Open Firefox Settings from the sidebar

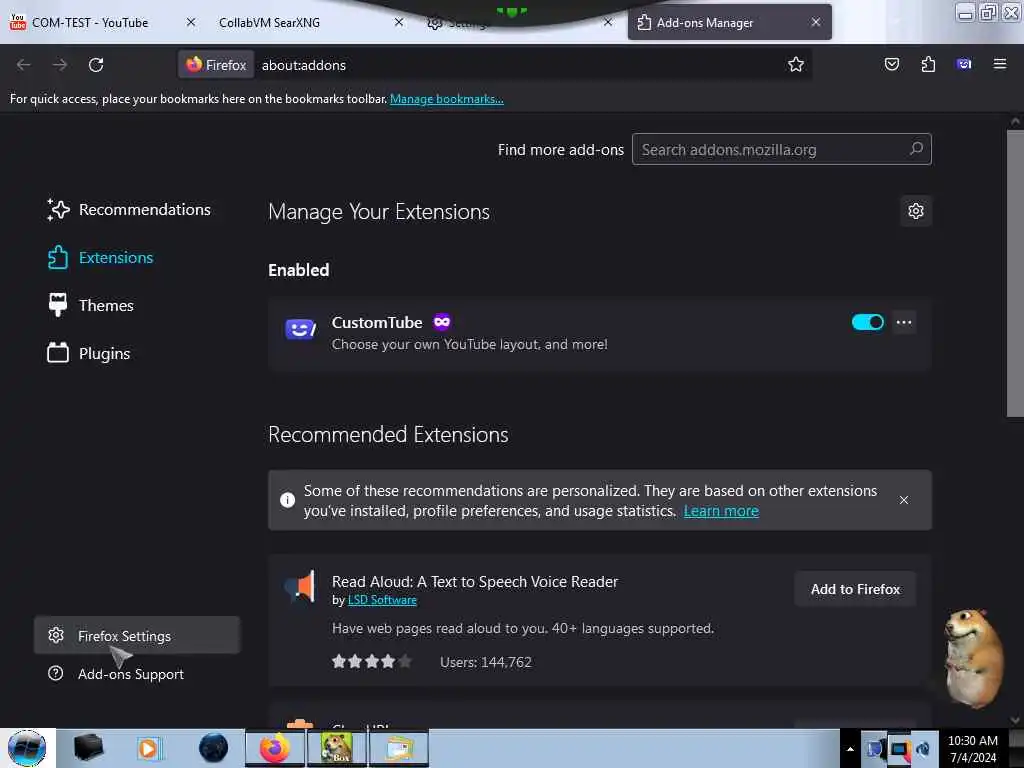(x=137, y=635)
